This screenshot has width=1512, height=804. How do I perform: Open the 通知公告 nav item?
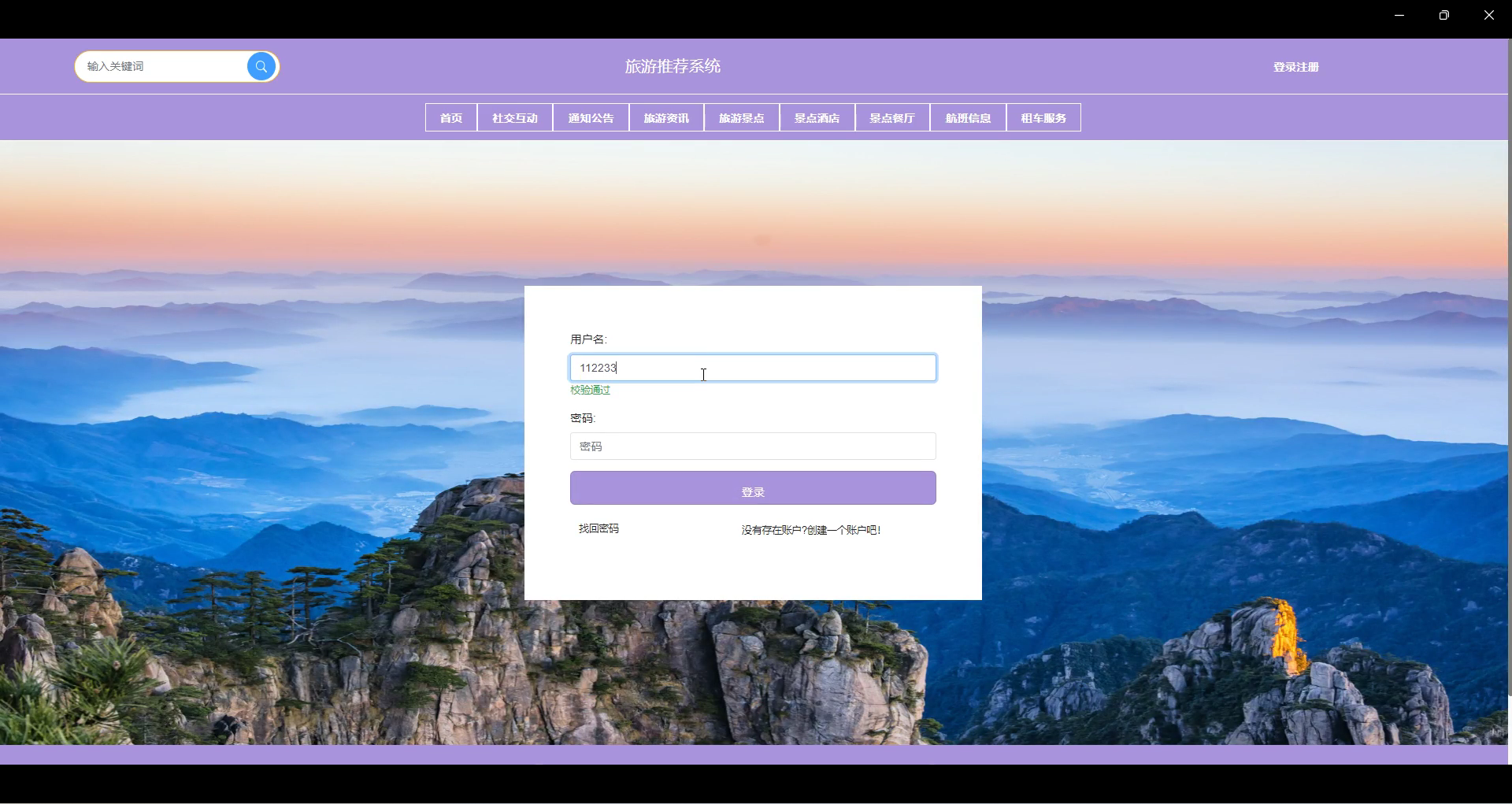591,118
